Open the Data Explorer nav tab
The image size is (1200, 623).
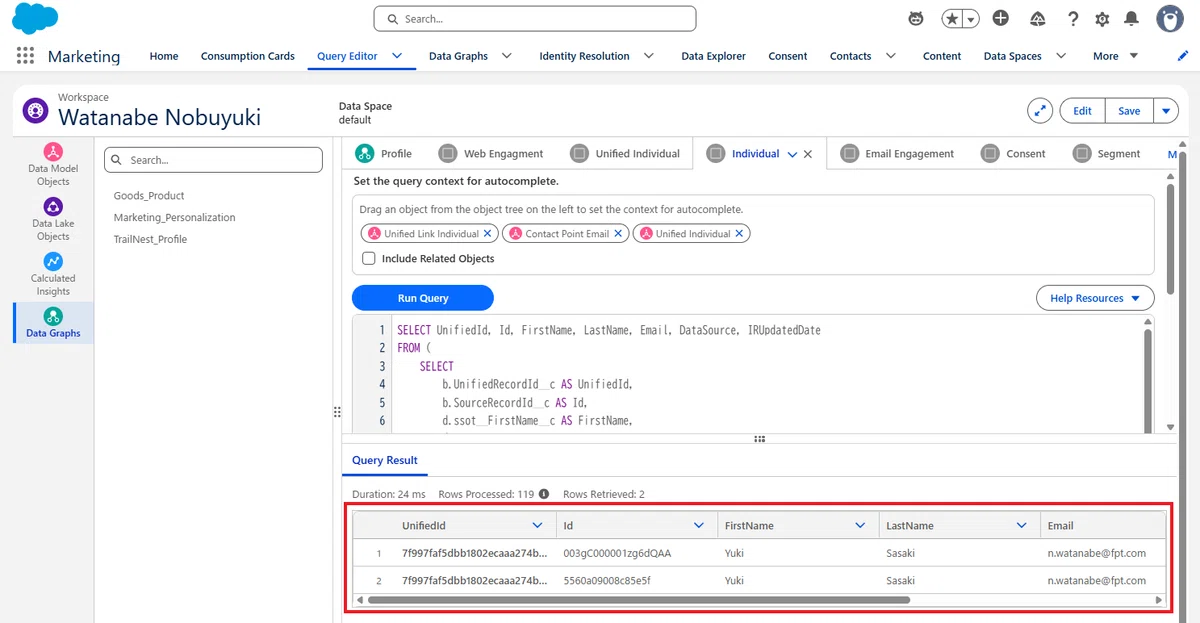coord(713,56)
